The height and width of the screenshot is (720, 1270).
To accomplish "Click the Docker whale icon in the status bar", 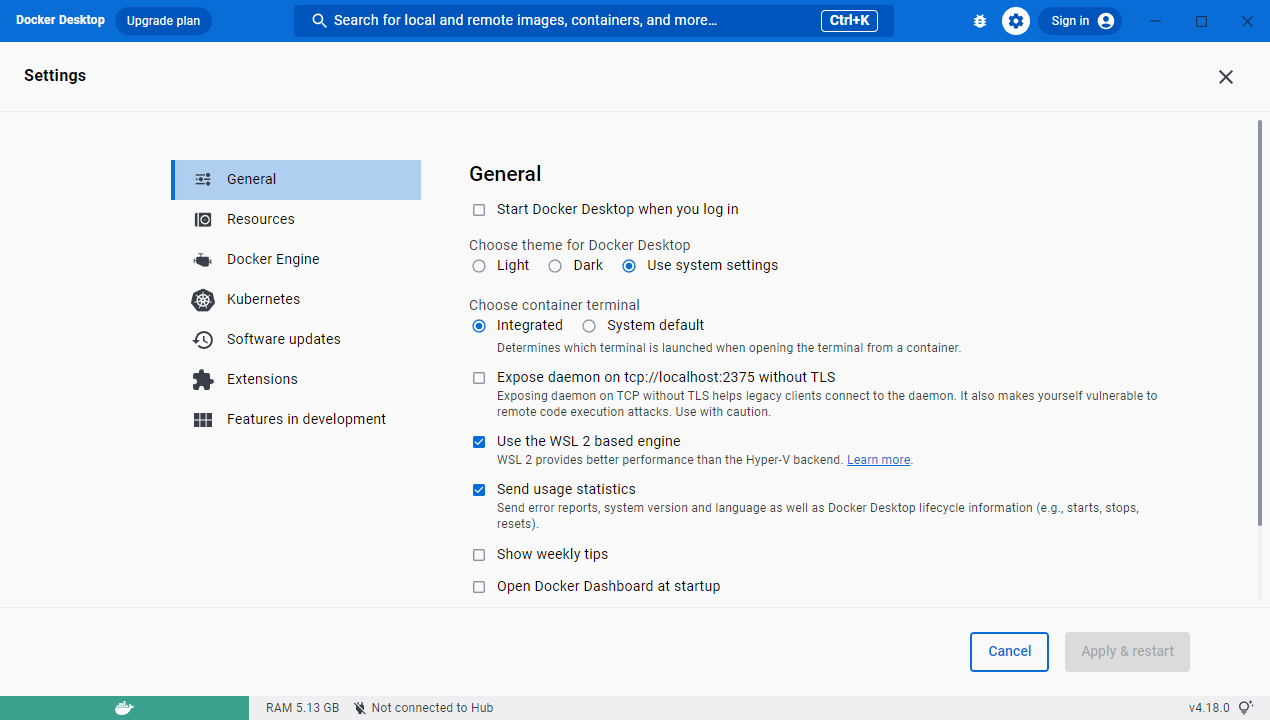I will pyautogui.click(x=124, y=707).
